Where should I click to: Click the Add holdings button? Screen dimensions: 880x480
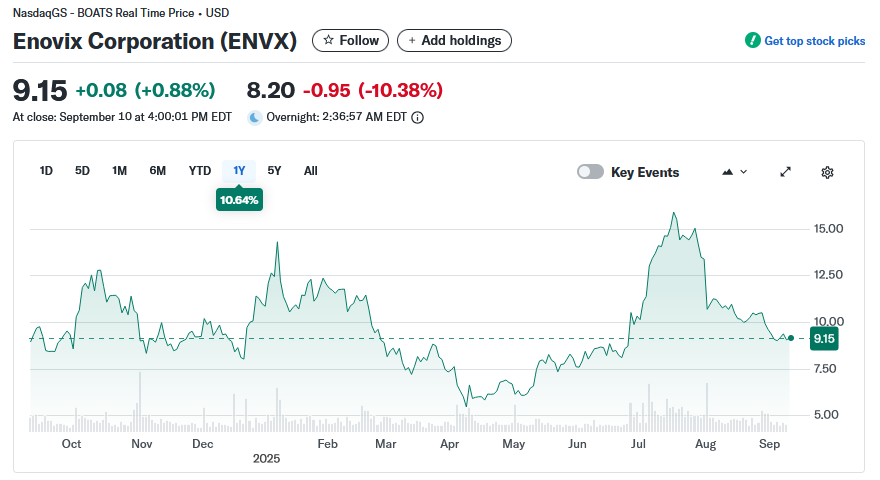[x=455, y=41]
